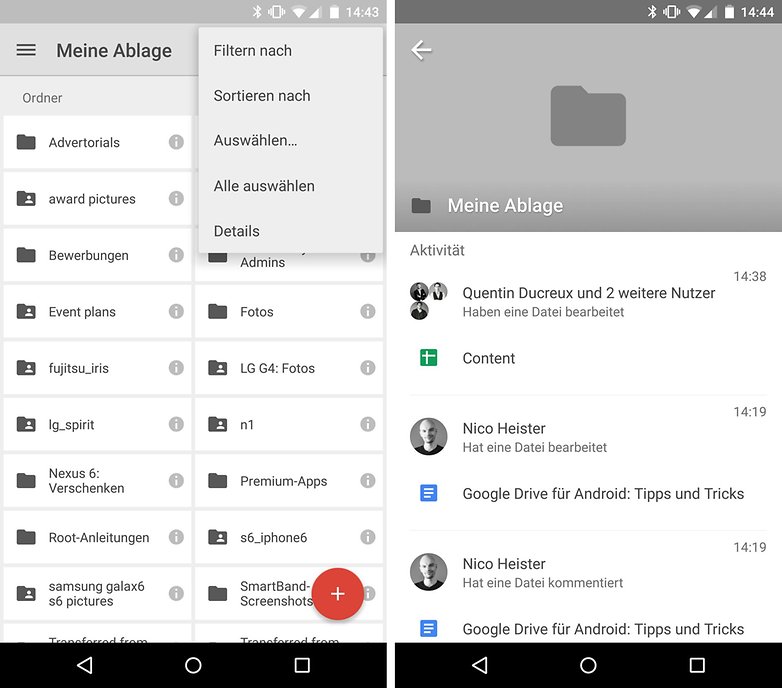Open the hamburger navigation menu
Viewport: 782px width, 688px height.
tap(26, 50)
